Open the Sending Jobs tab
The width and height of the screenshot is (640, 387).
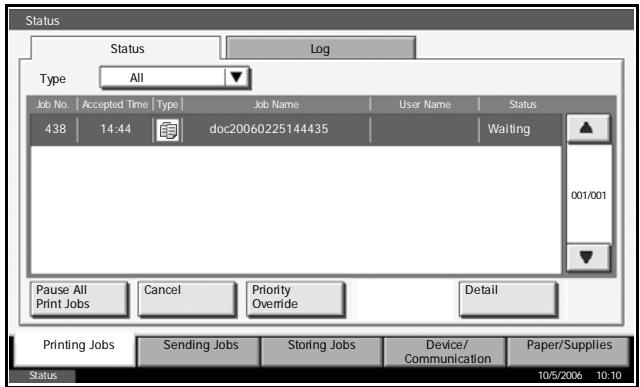tap(199, 351)
